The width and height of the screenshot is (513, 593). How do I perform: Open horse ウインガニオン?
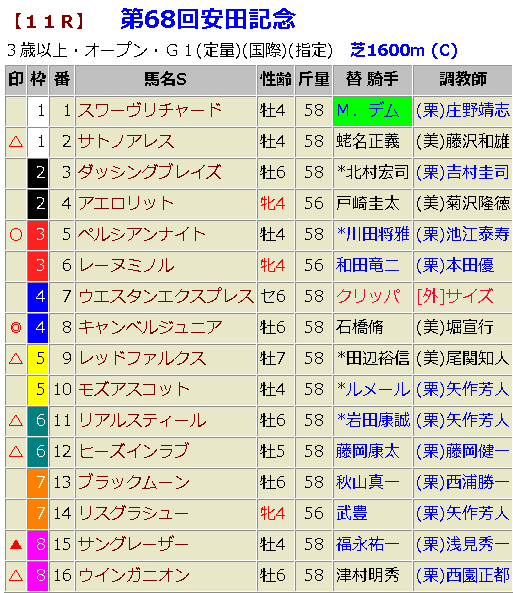(x=134, y=576)
